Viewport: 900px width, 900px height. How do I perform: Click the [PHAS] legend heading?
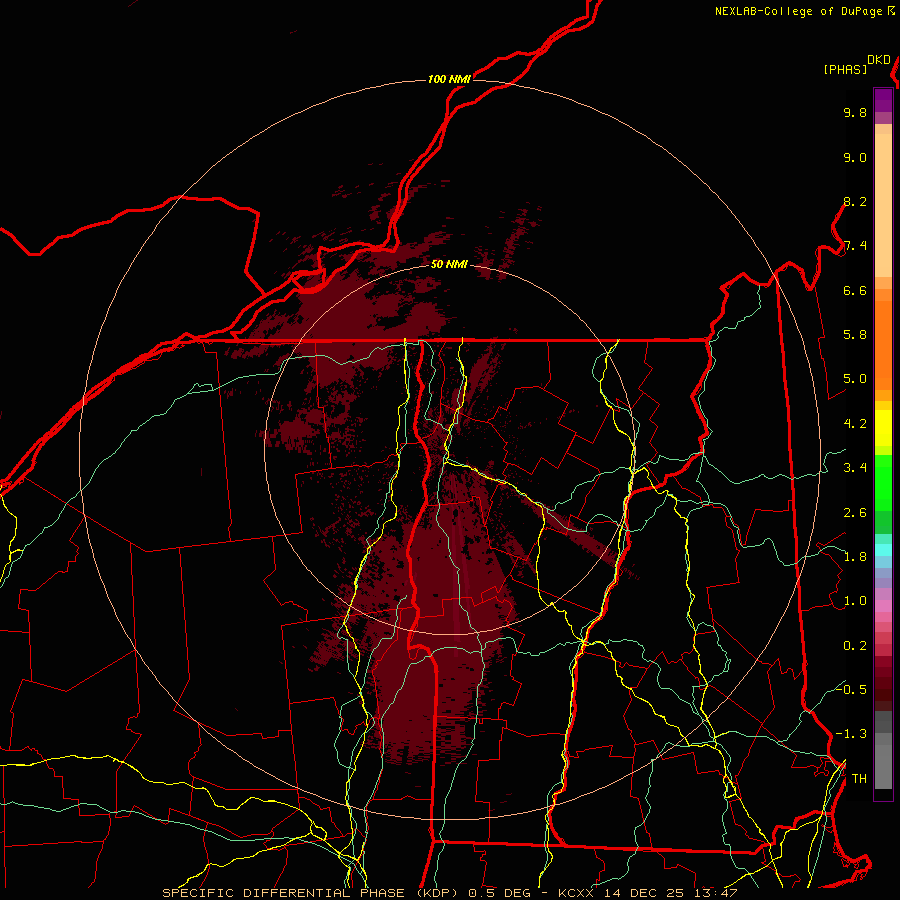coord(845,69)
